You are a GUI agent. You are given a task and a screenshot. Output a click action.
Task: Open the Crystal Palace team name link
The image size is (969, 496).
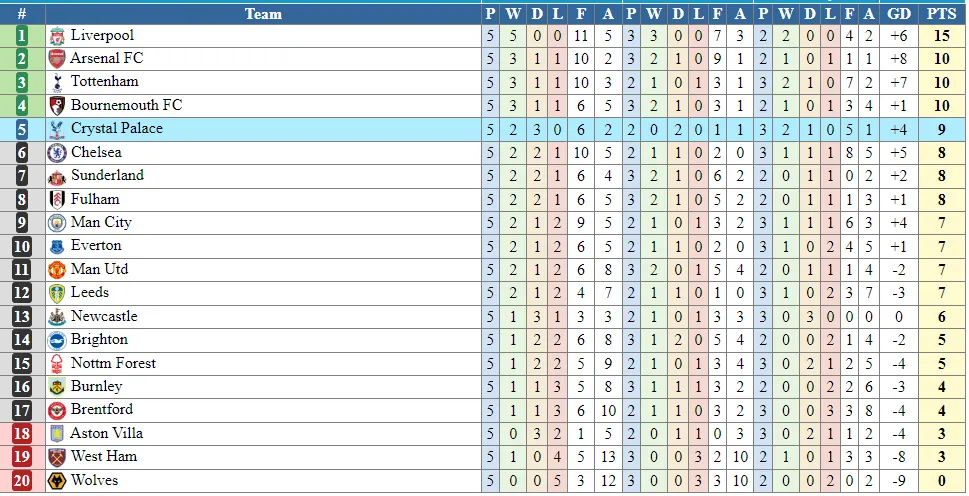click(x=116, y=129)
